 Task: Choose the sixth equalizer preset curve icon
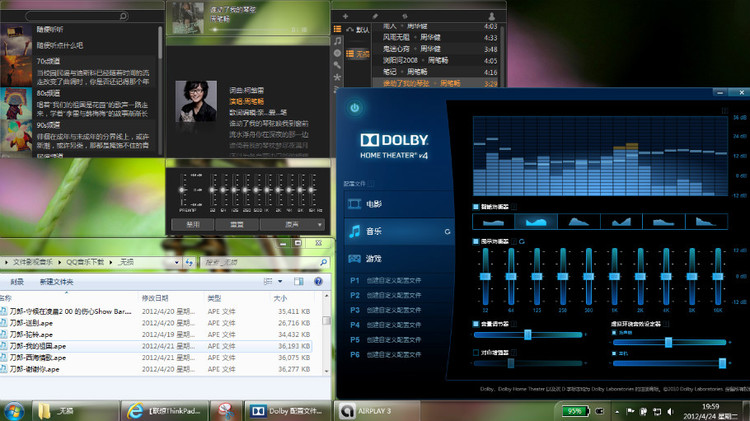[x=706, y=222]
